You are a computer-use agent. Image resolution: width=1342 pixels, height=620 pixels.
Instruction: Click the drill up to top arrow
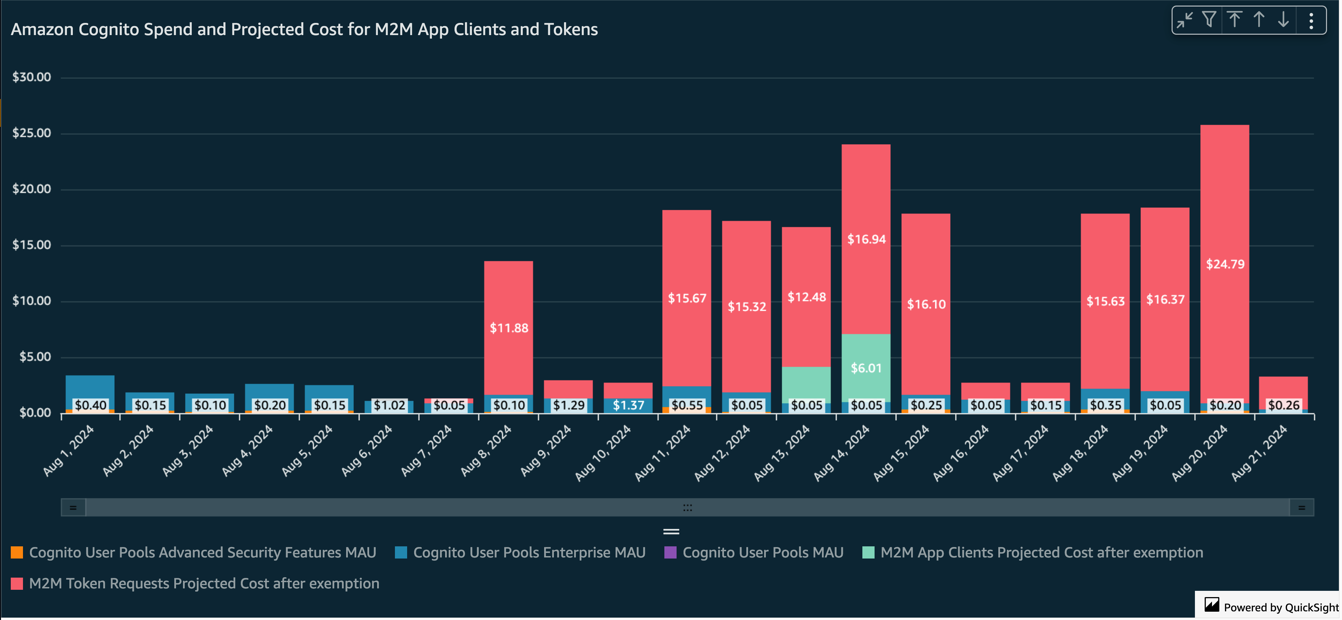click(x=1235, y=19)
